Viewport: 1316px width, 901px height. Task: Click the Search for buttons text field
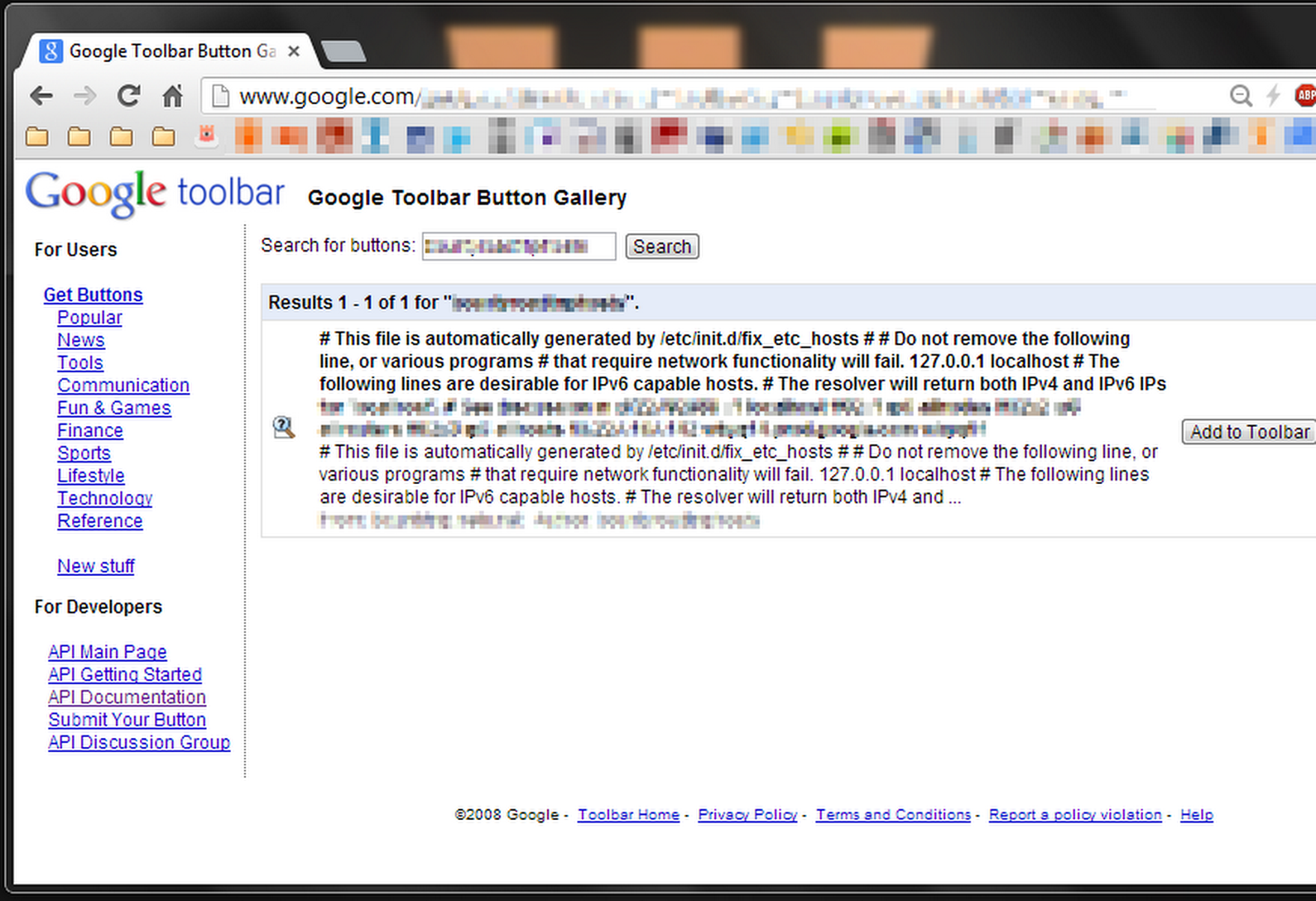tap(519, 247)
